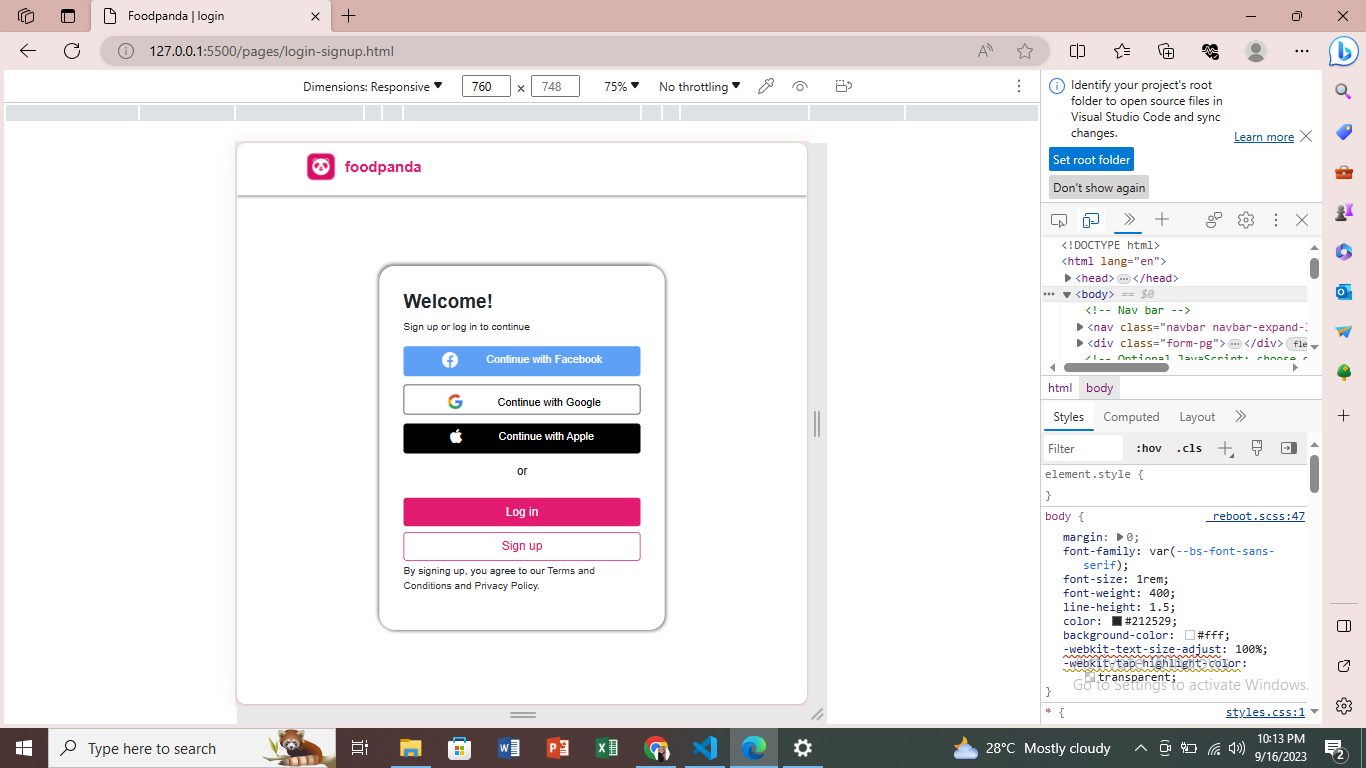Open Bing Copilot in the Edge sidebar
This screenshot has height=768, width=1366.
tap(1344, 50)
